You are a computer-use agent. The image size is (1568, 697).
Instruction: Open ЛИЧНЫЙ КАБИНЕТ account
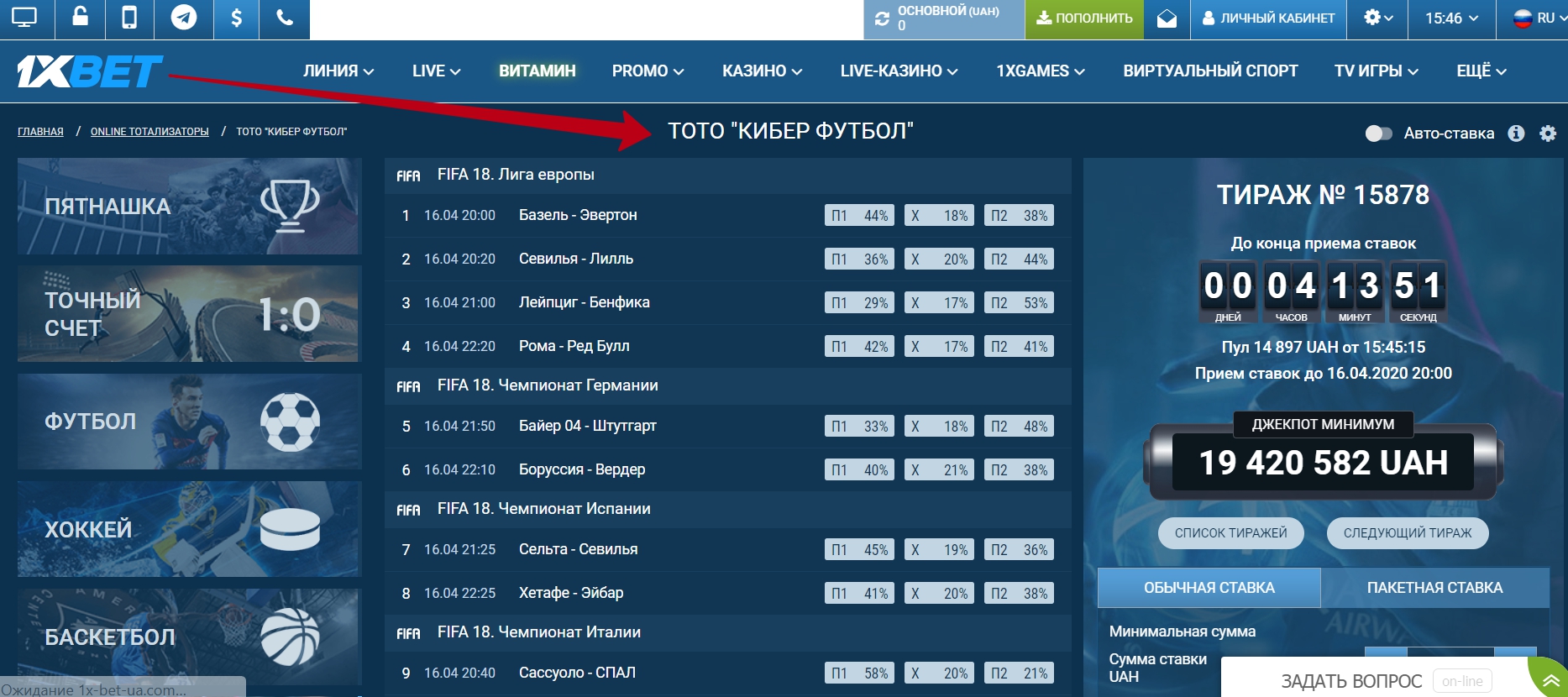(1268, 18)
